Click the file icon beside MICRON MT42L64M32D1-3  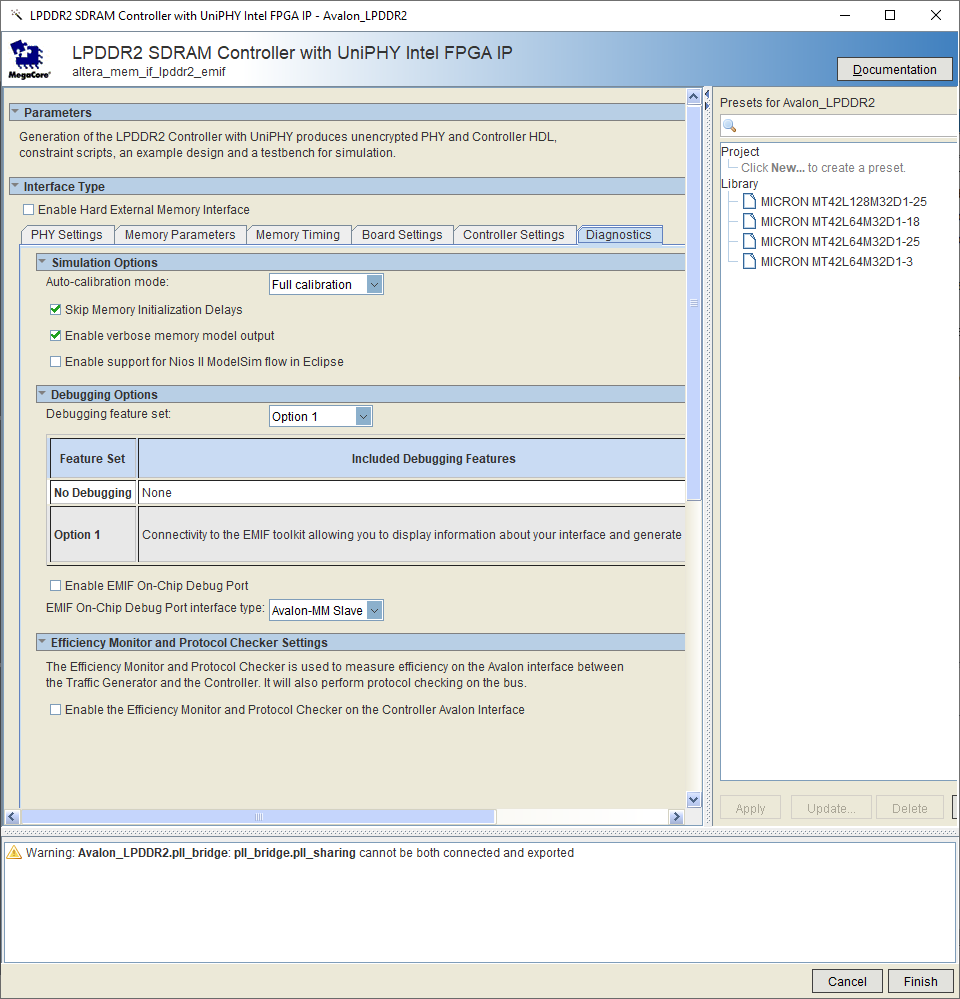click(750, 261)
